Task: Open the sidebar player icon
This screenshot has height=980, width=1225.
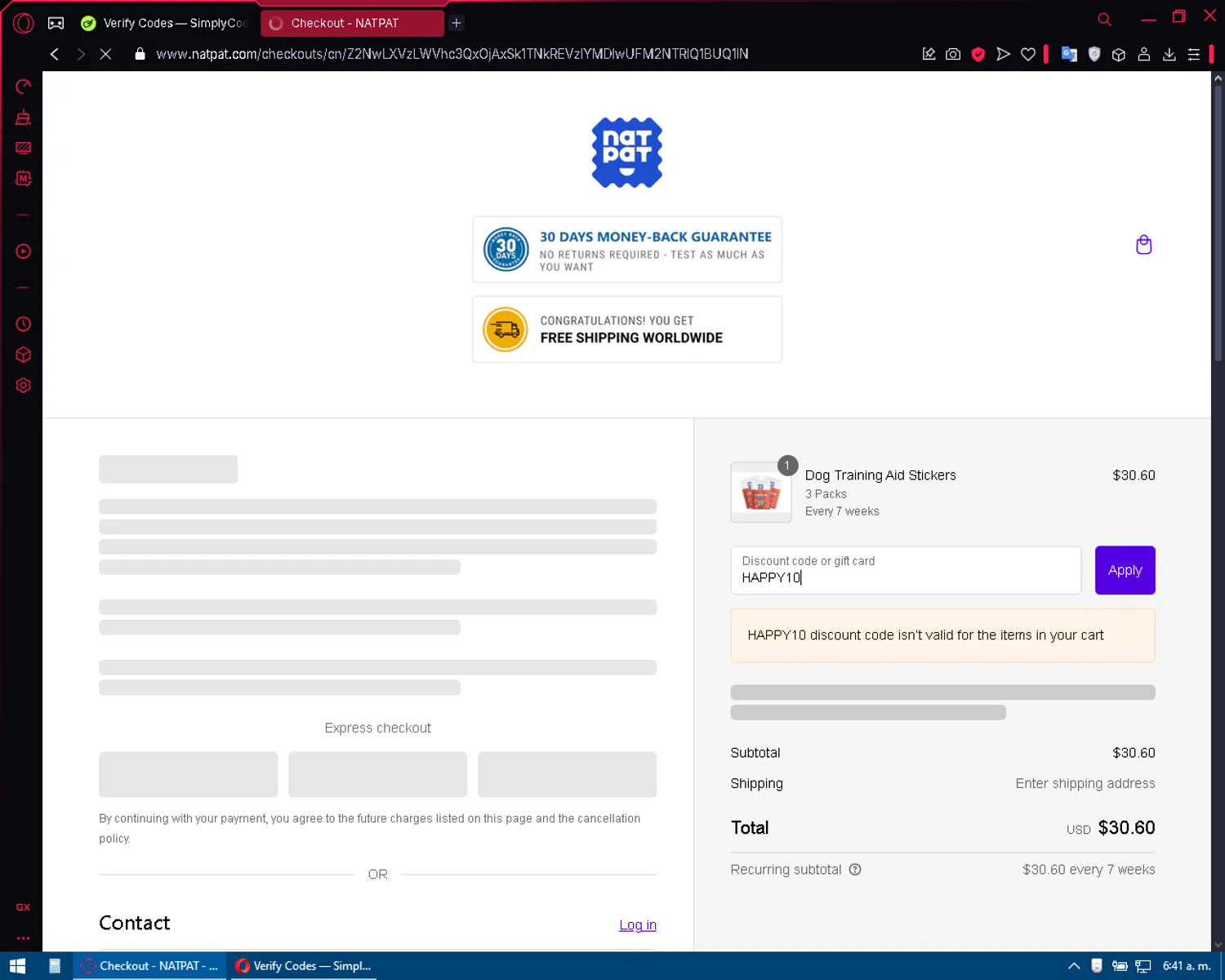Action: click(23, 252)
